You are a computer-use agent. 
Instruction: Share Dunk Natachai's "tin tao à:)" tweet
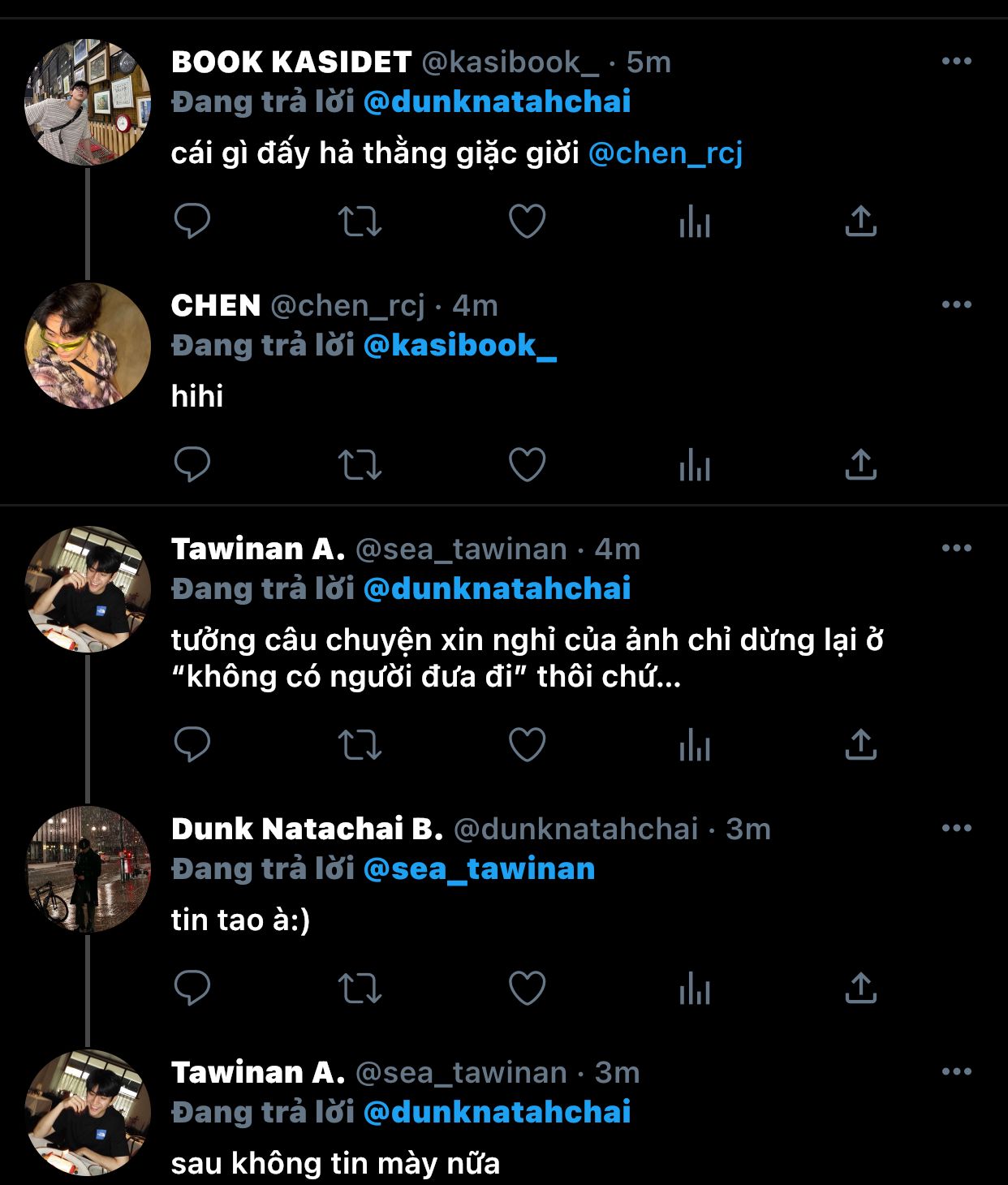pyautogui.click(x=860, y=988)
